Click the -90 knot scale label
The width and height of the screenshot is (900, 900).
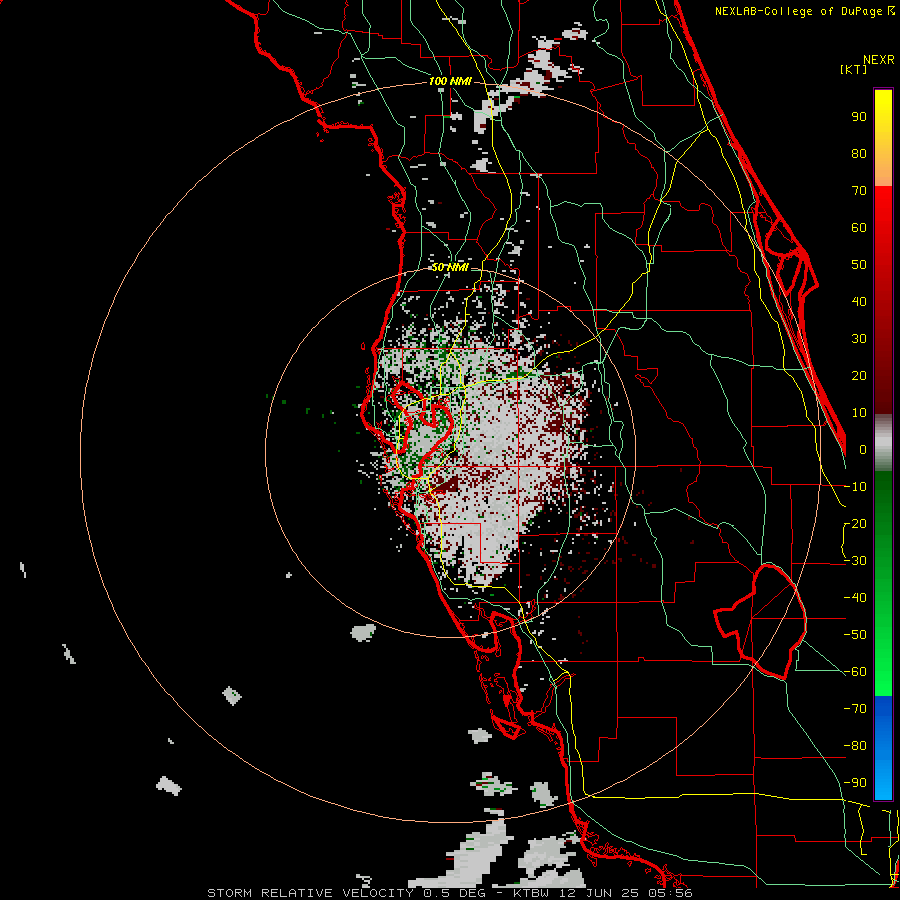[x=855, y=783]
